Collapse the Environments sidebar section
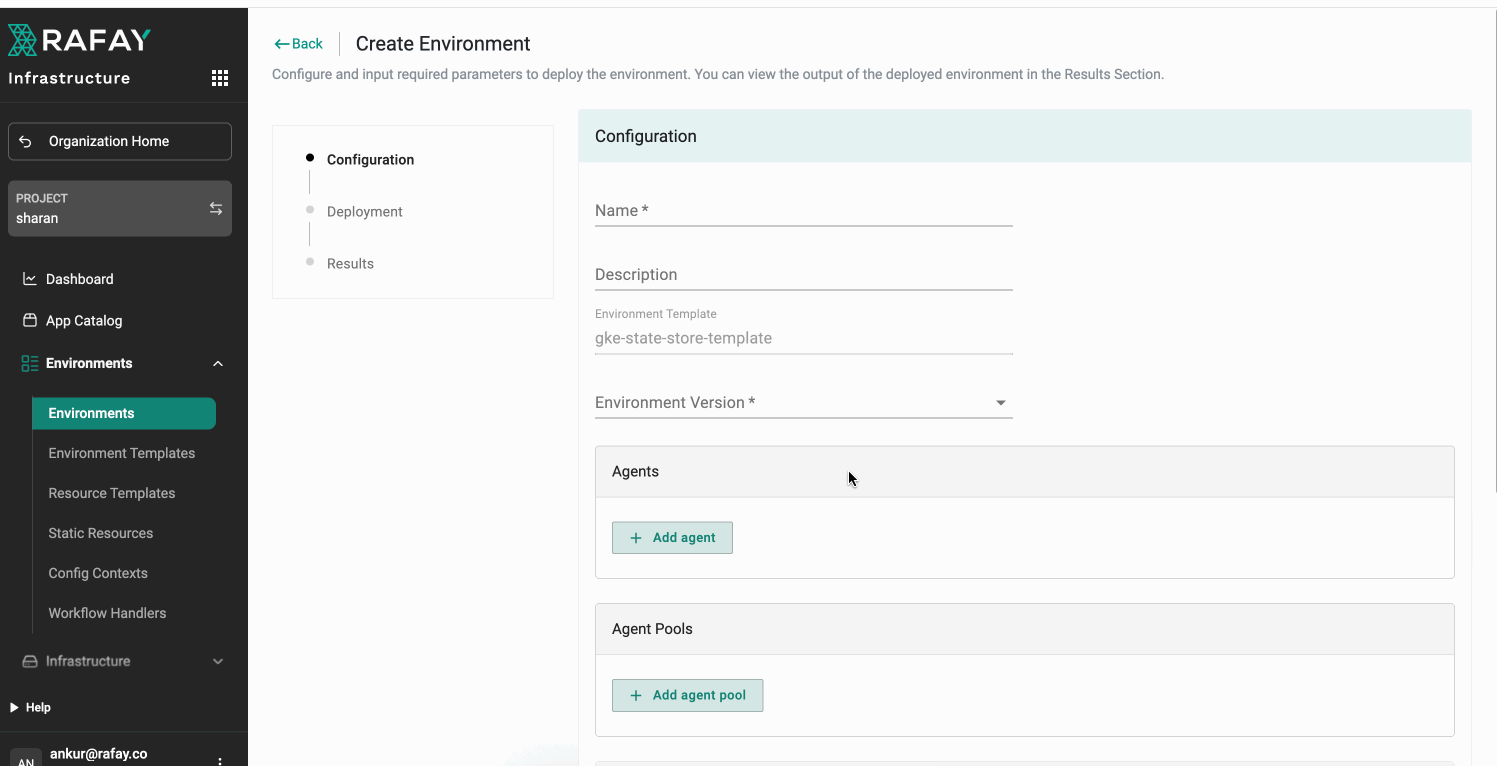Viewport: 1497px width, 766px height. pyautogui.click(x=218, y=363)
